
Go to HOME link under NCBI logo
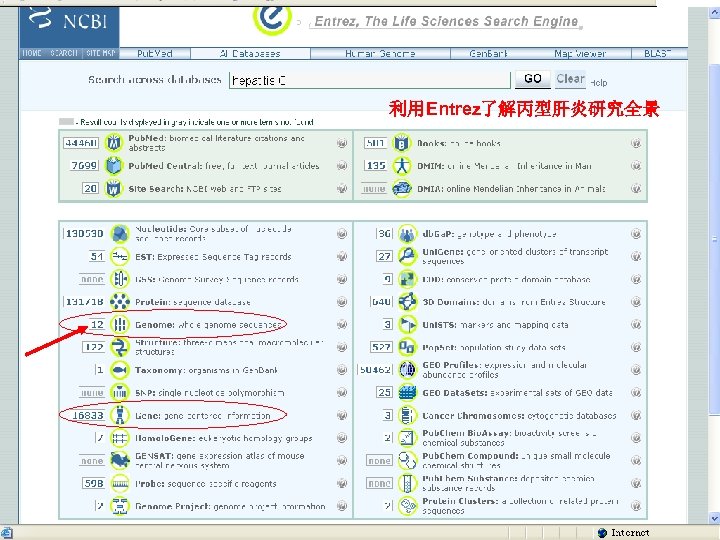coord(32,53)
